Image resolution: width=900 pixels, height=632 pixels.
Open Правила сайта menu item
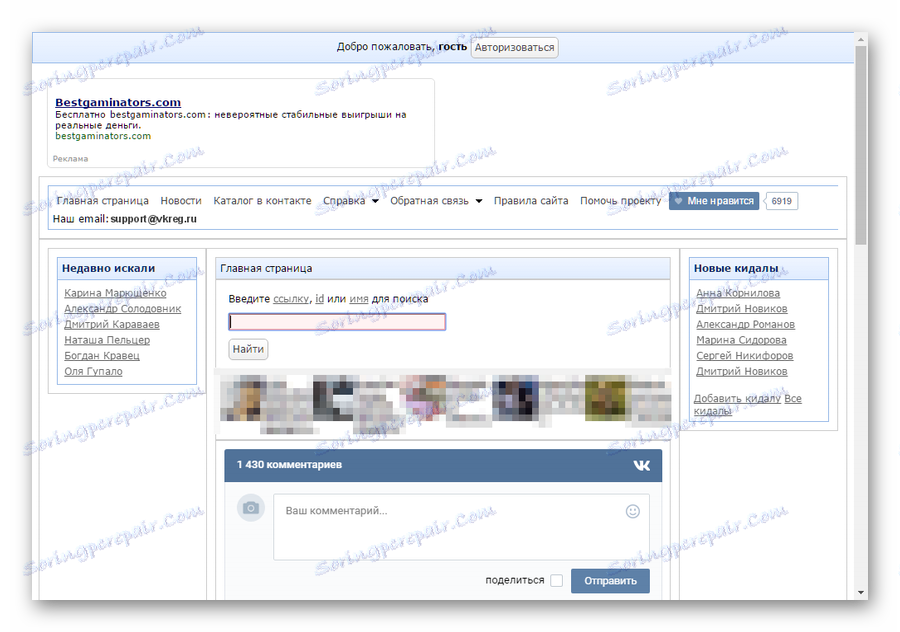click(531, 201)
